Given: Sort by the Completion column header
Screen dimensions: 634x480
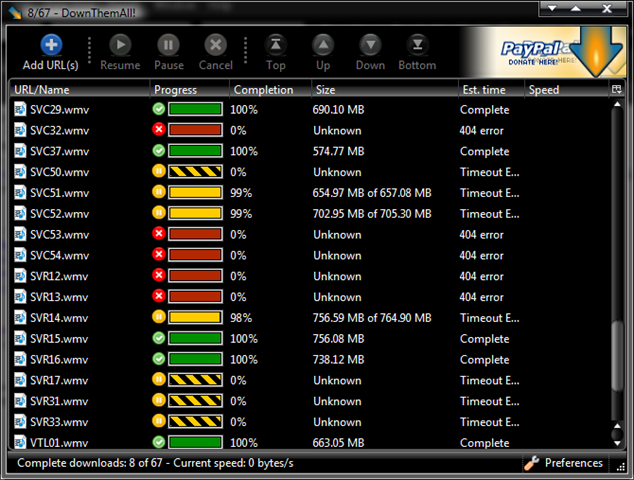Looking at the screenshot, I should click(271, 90).
